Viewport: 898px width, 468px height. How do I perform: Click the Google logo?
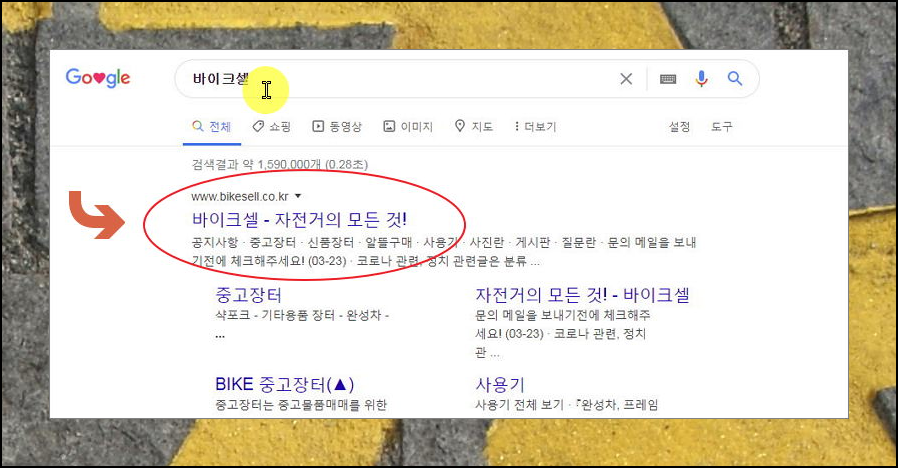pos(98,77)
